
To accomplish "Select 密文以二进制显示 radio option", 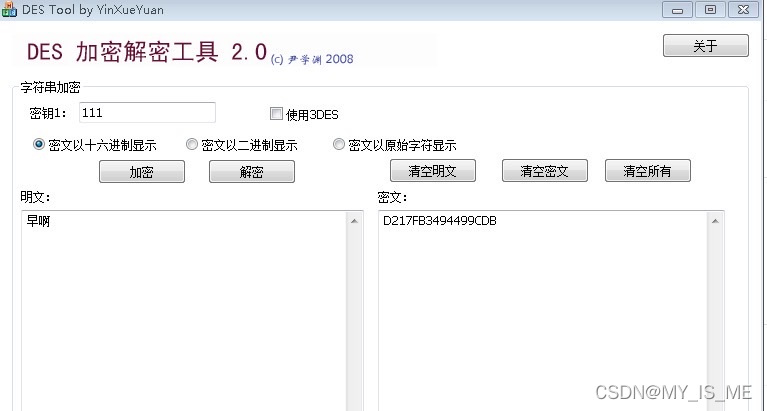I will (x=192, y=144).
